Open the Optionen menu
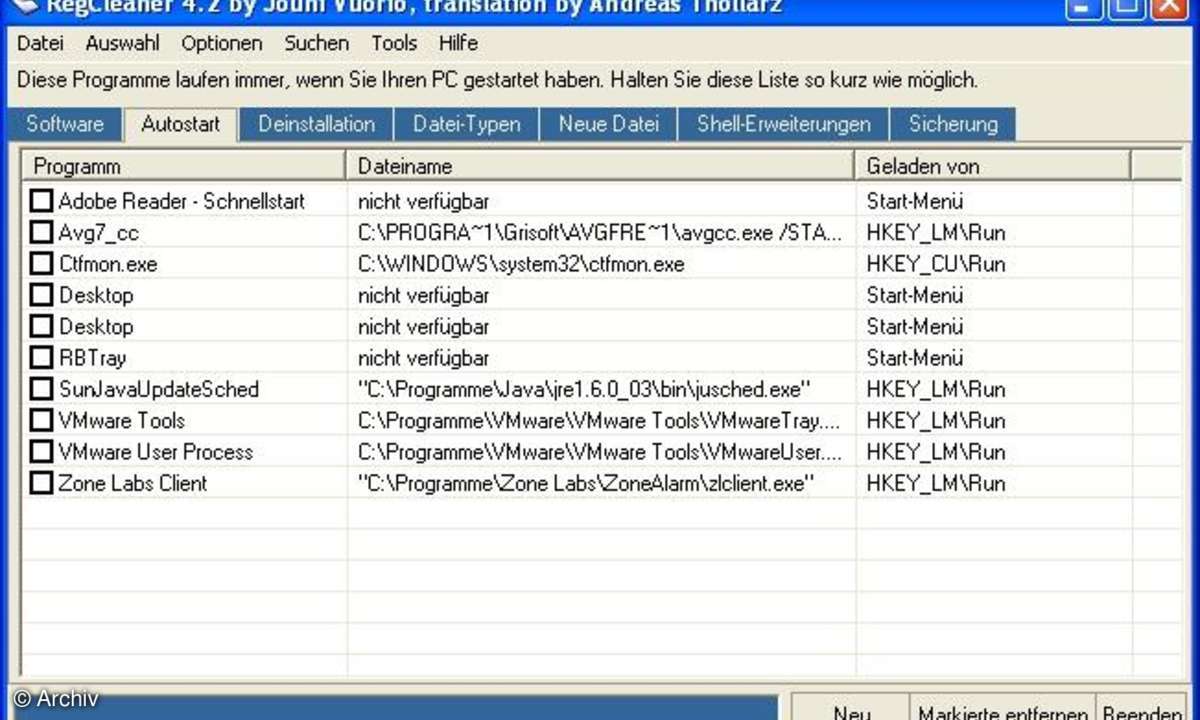1200x720 pixels. 222,43
